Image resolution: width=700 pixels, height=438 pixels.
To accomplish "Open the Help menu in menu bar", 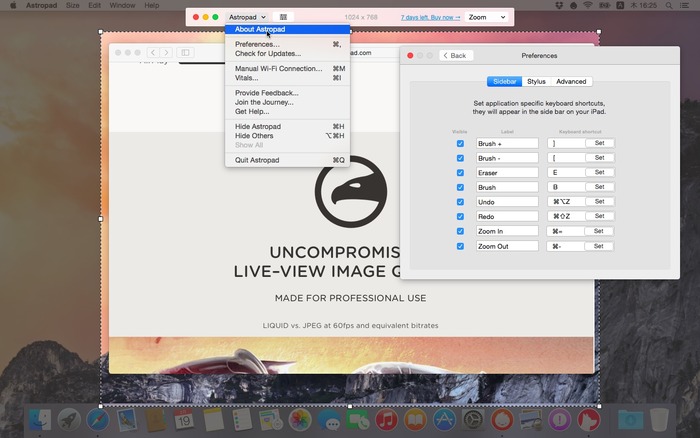I will tap(152, 5).
